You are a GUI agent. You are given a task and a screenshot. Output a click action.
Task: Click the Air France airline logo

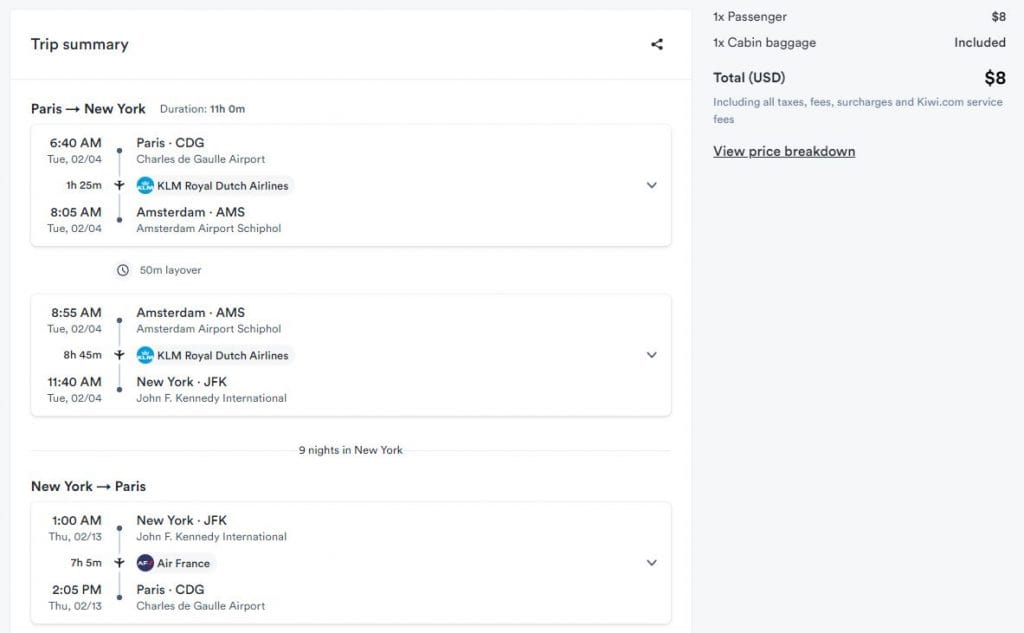point(146,562)
